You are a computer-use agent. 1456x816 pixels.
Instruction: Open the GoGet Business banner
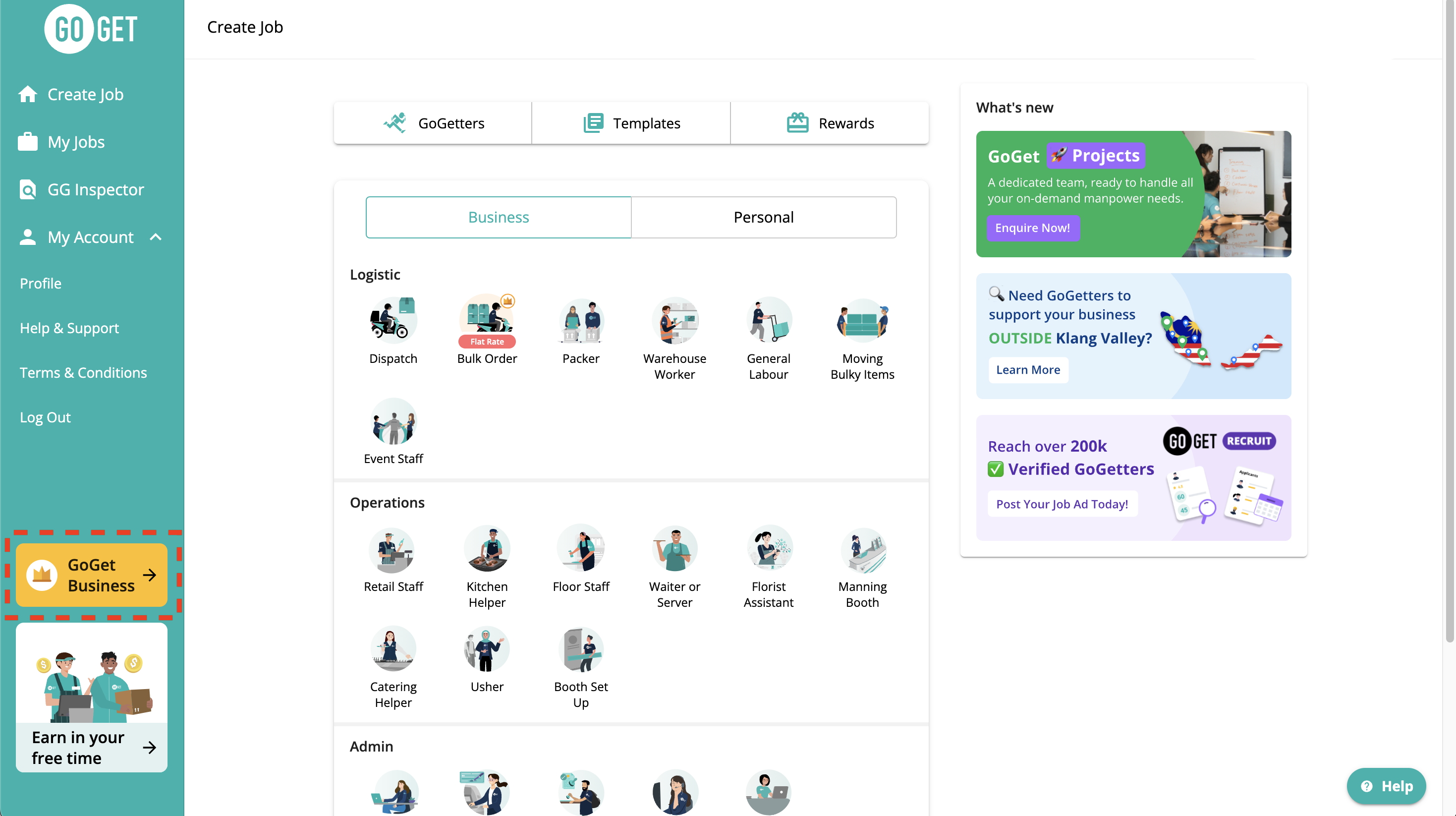92,575
